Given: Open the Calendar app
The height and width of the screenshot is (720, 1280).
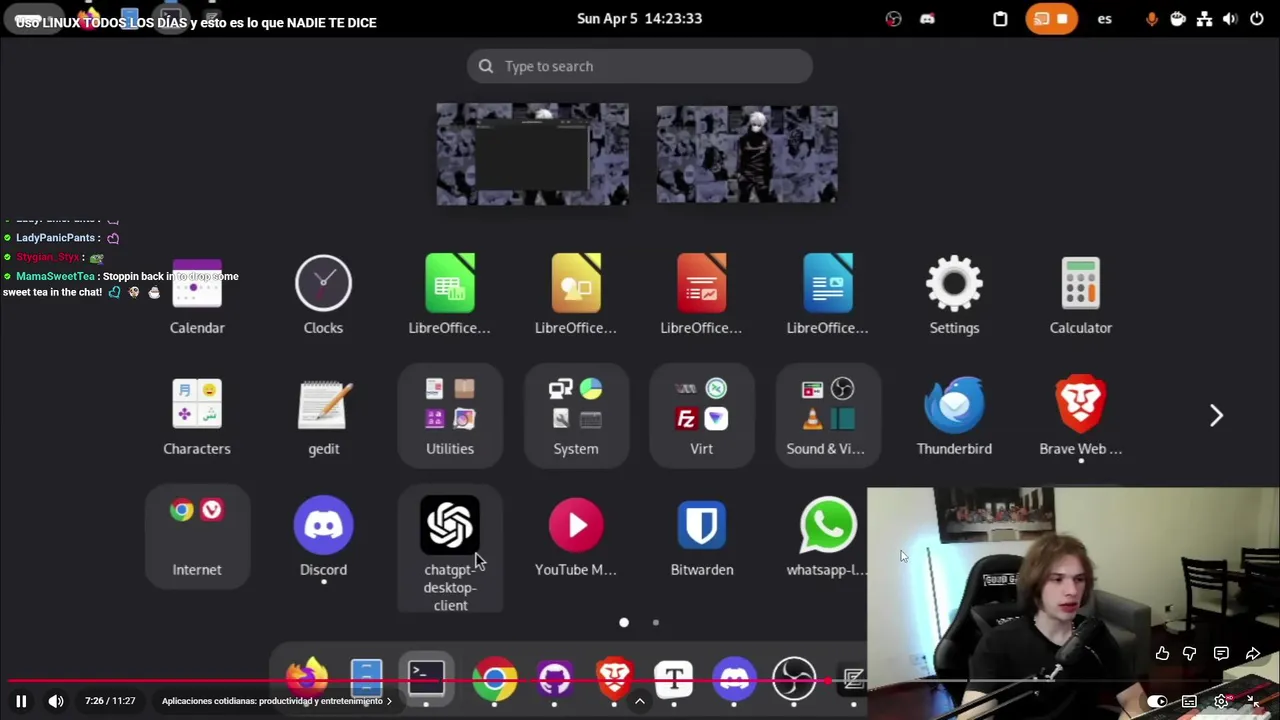Looking at the screenshot, I should tap(197, 295).
